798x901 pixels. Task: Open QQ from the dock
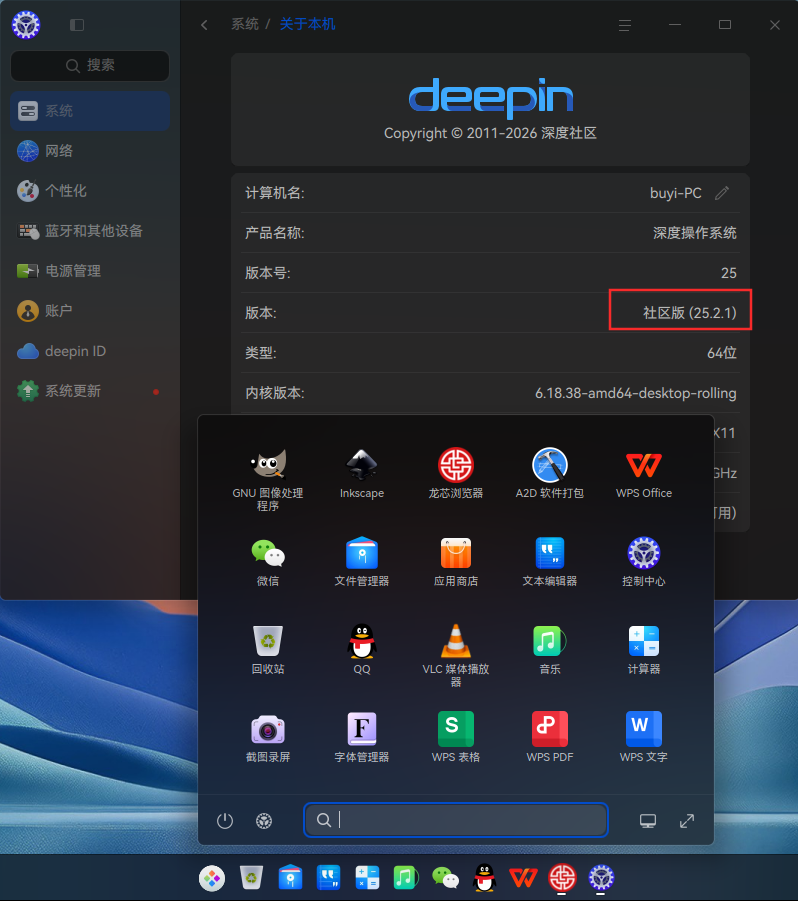tap(484, 878)
